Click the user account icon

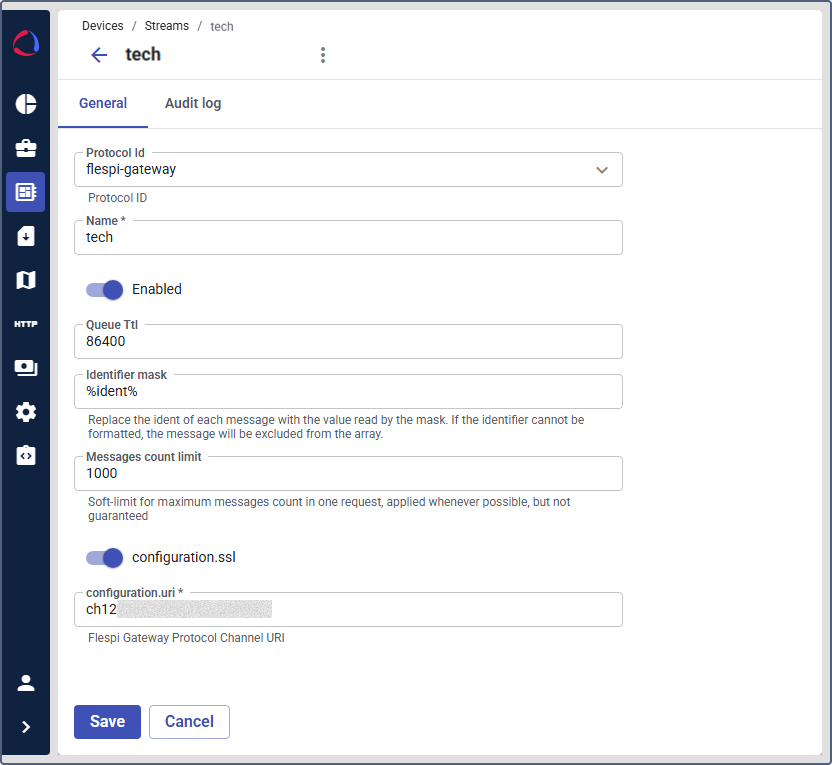click(26, 683)
